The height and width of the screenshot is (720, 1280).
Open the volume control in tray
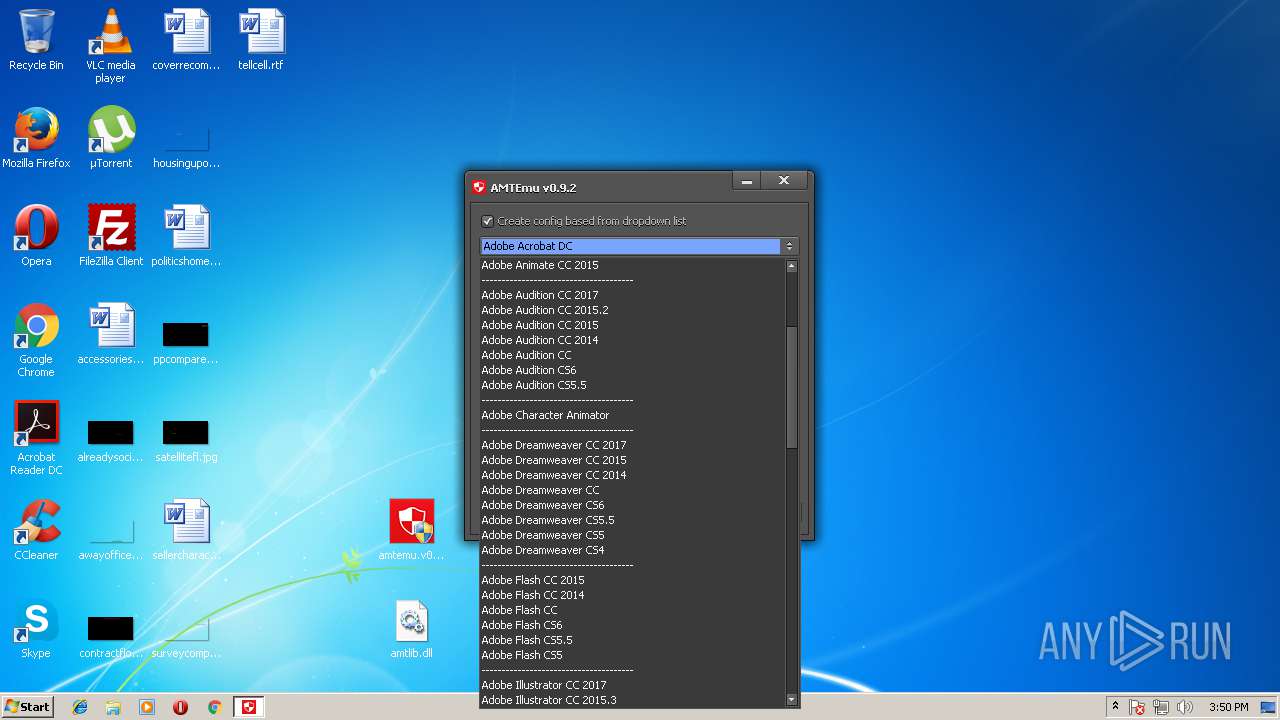click(x=1185, y=707)
